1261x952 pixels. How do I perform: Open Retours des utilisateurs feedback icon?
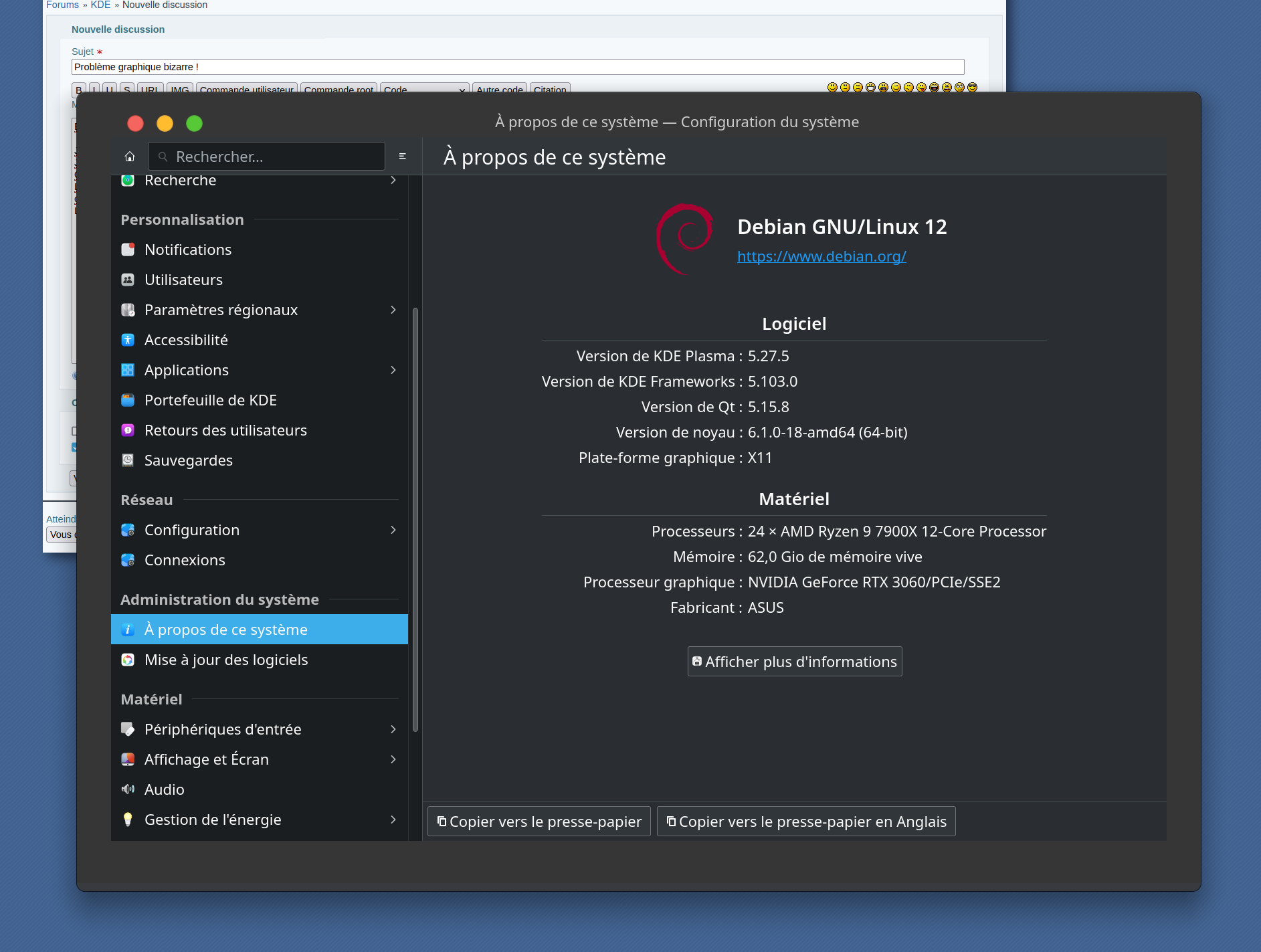click(x=128, y=430)
